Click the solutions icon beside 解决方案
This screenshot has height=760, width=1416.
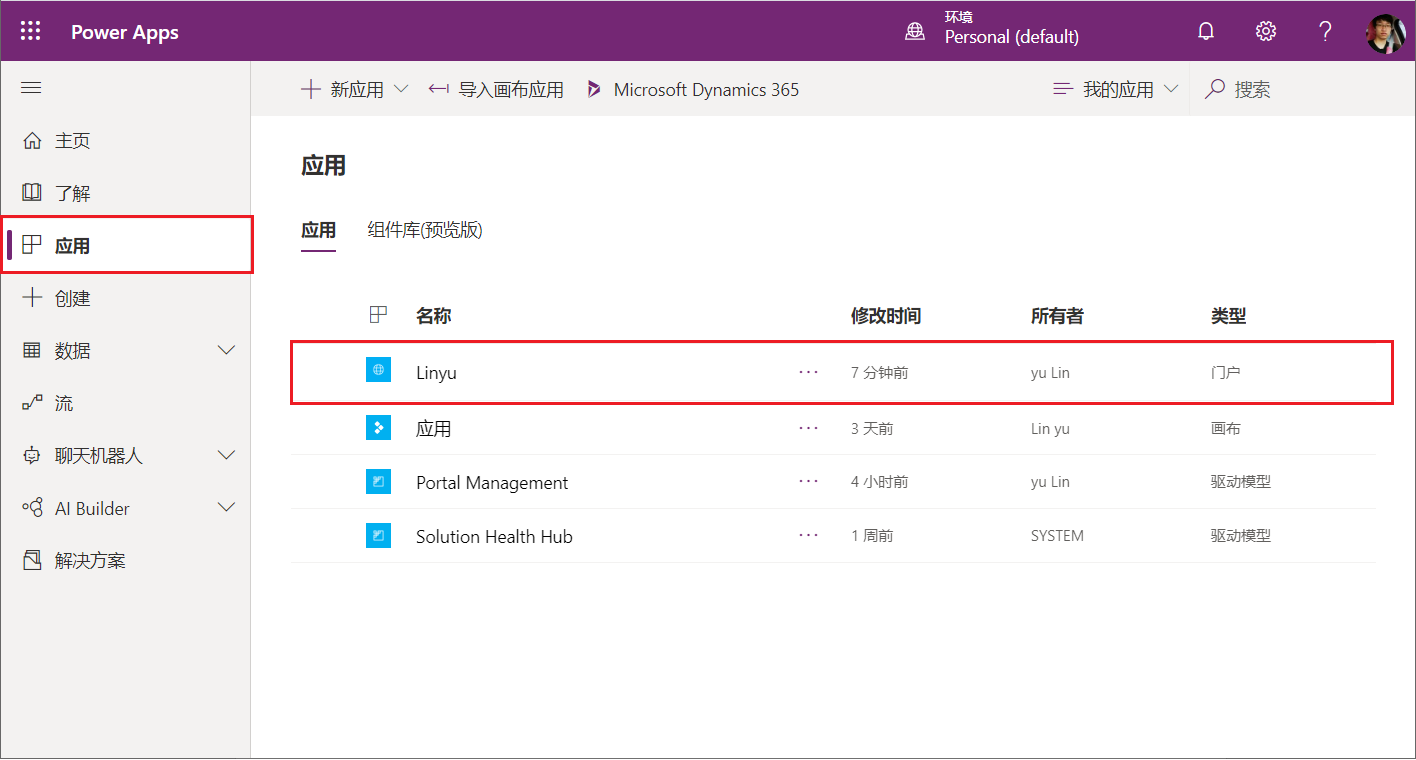click(32, 560)
